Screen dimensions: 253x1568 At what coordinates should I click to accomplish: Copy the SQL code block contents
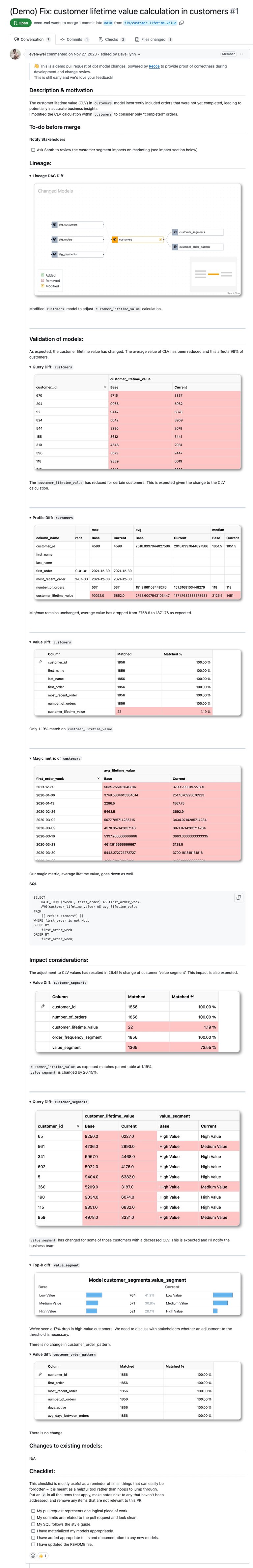coord(239,897)
